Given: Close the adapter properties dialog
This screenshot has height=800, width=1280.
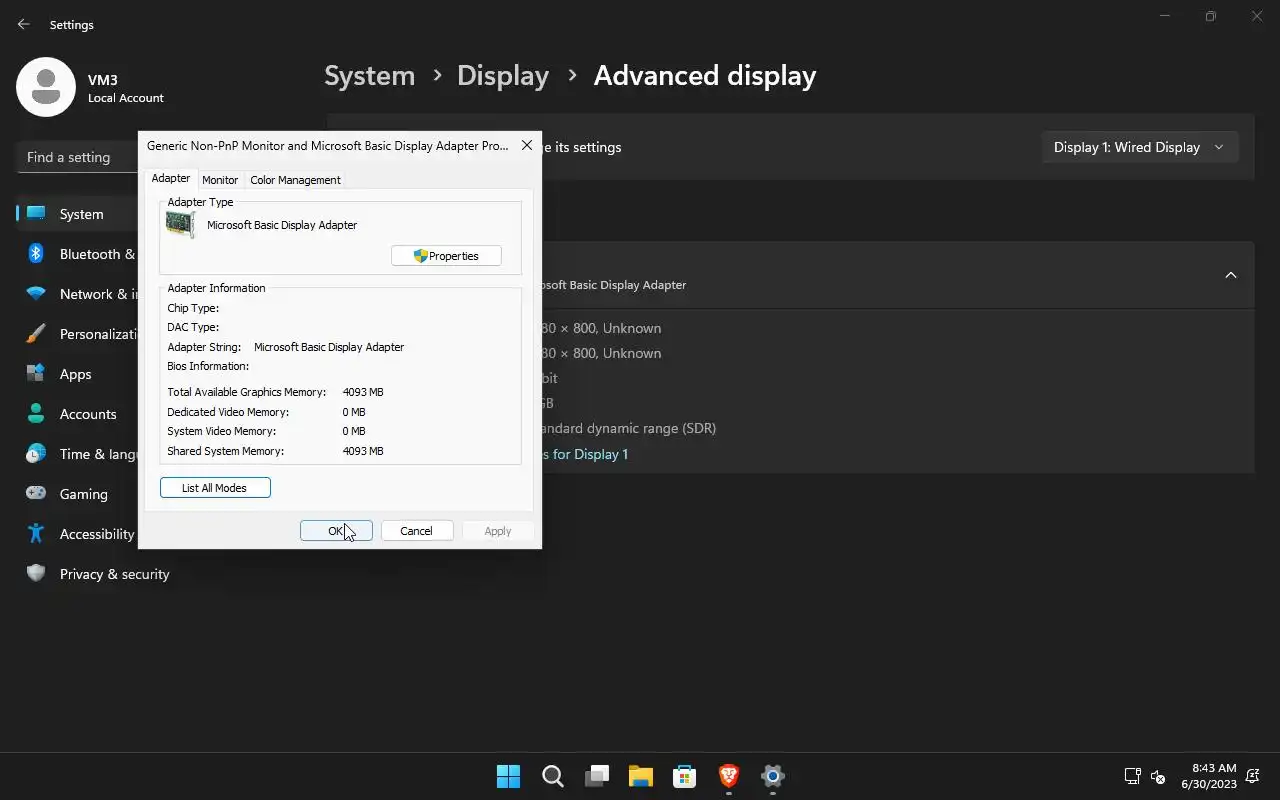Looking at the screenshot, I should pyautogui.click(x=527, y=145).
